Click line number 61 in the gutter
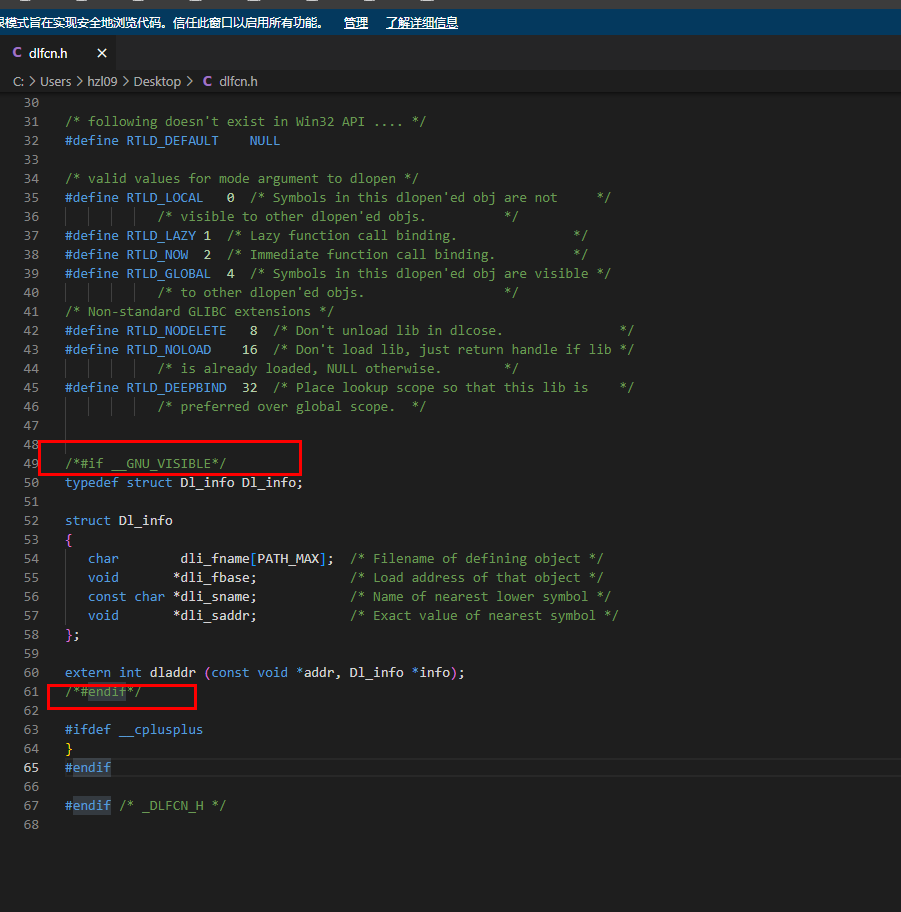This screenshot has width=901, height=912. (x=30, y=691)
